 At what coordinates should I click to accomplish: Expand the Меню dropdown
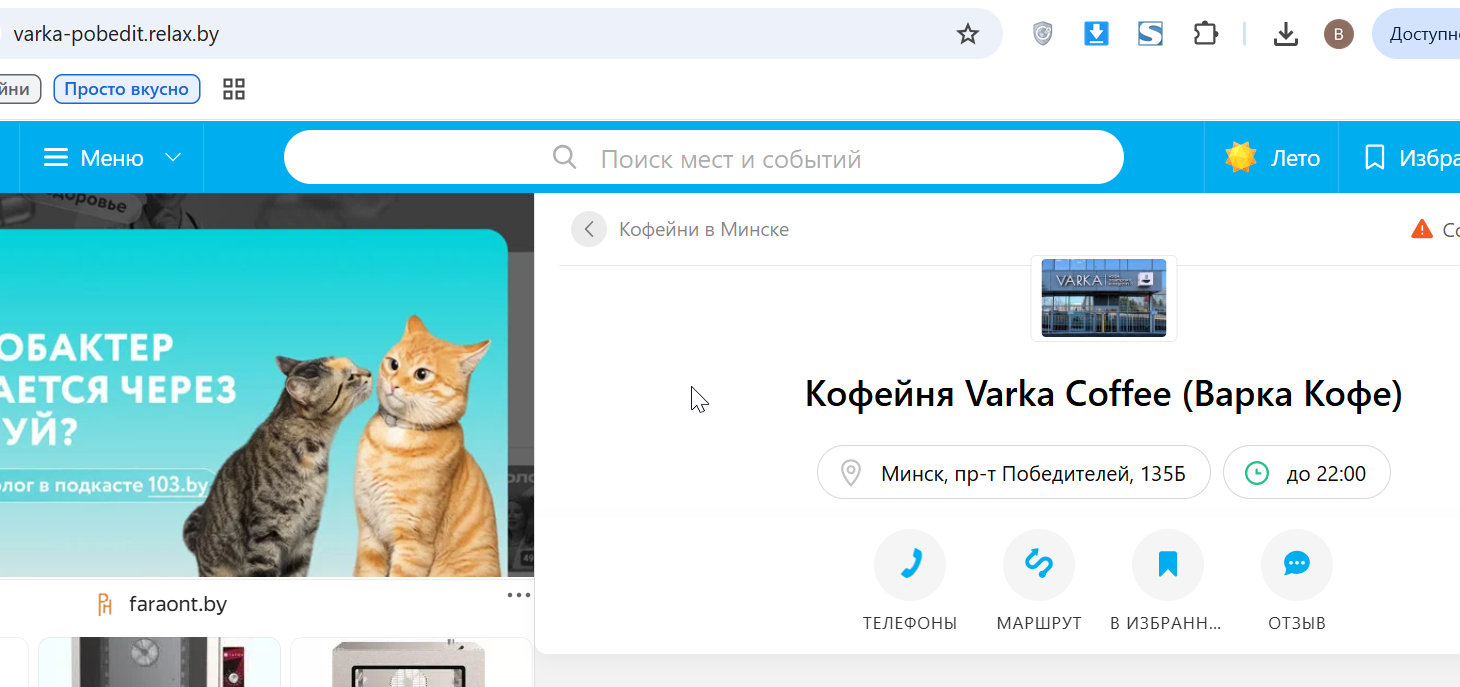pyautogui.click(x=112, y=158)
